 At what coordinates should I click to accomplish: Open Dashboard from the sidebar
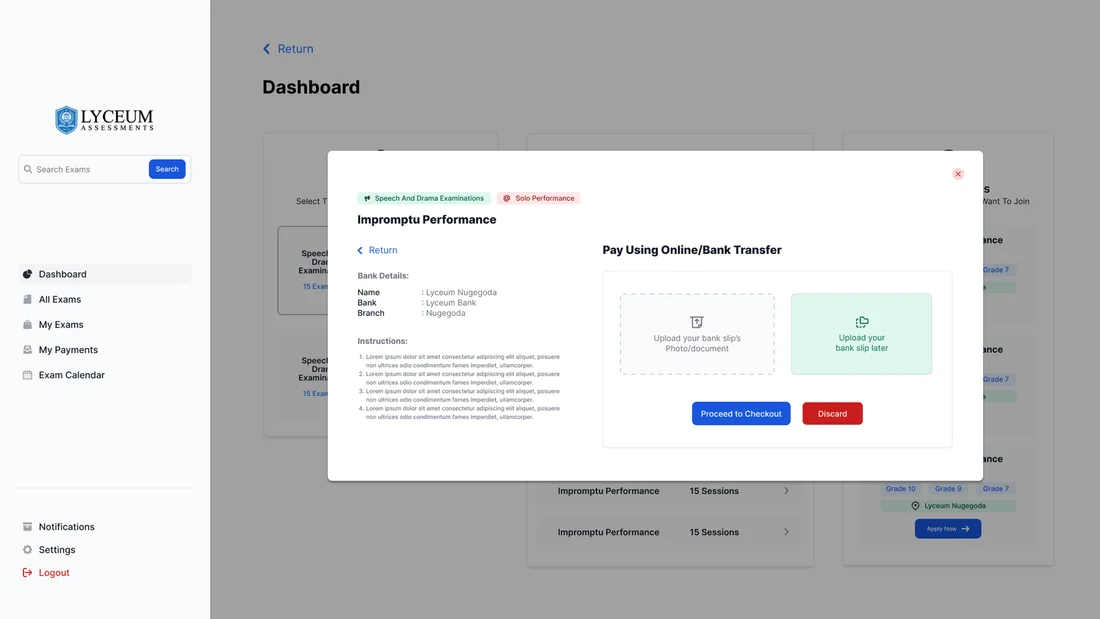[105, 274]
